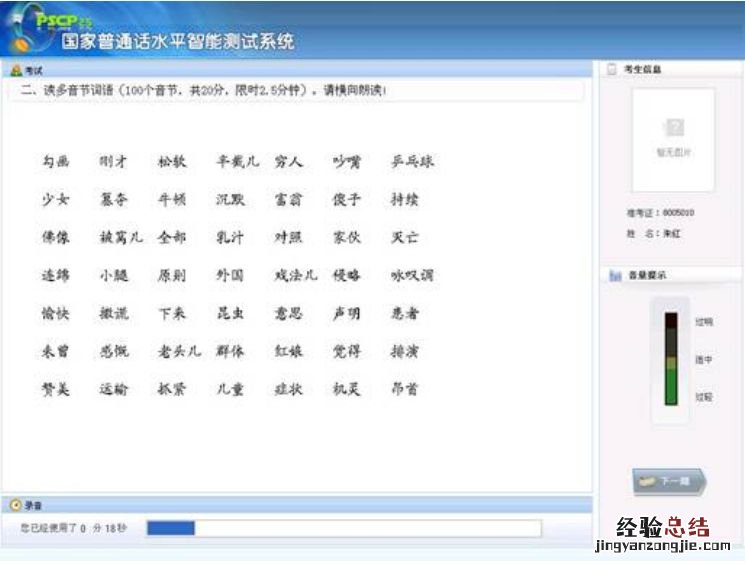Viewport: 745px width, 564px height.
Task: Click the 过响 volume label
Action: tap(704, 322)
